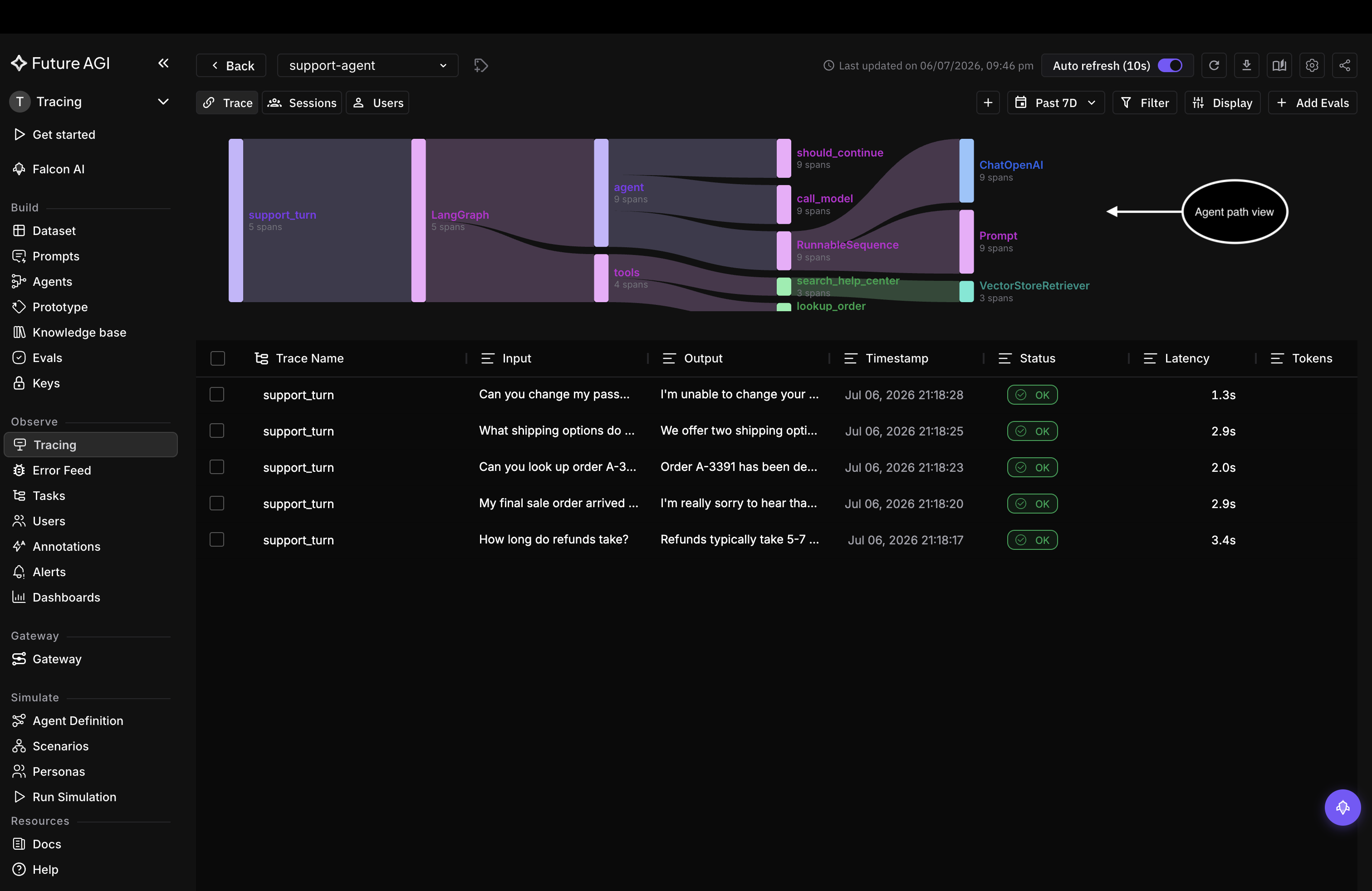Open the share icon at top right
This screenshot has width=1372, height=891.
point(1344,66)
